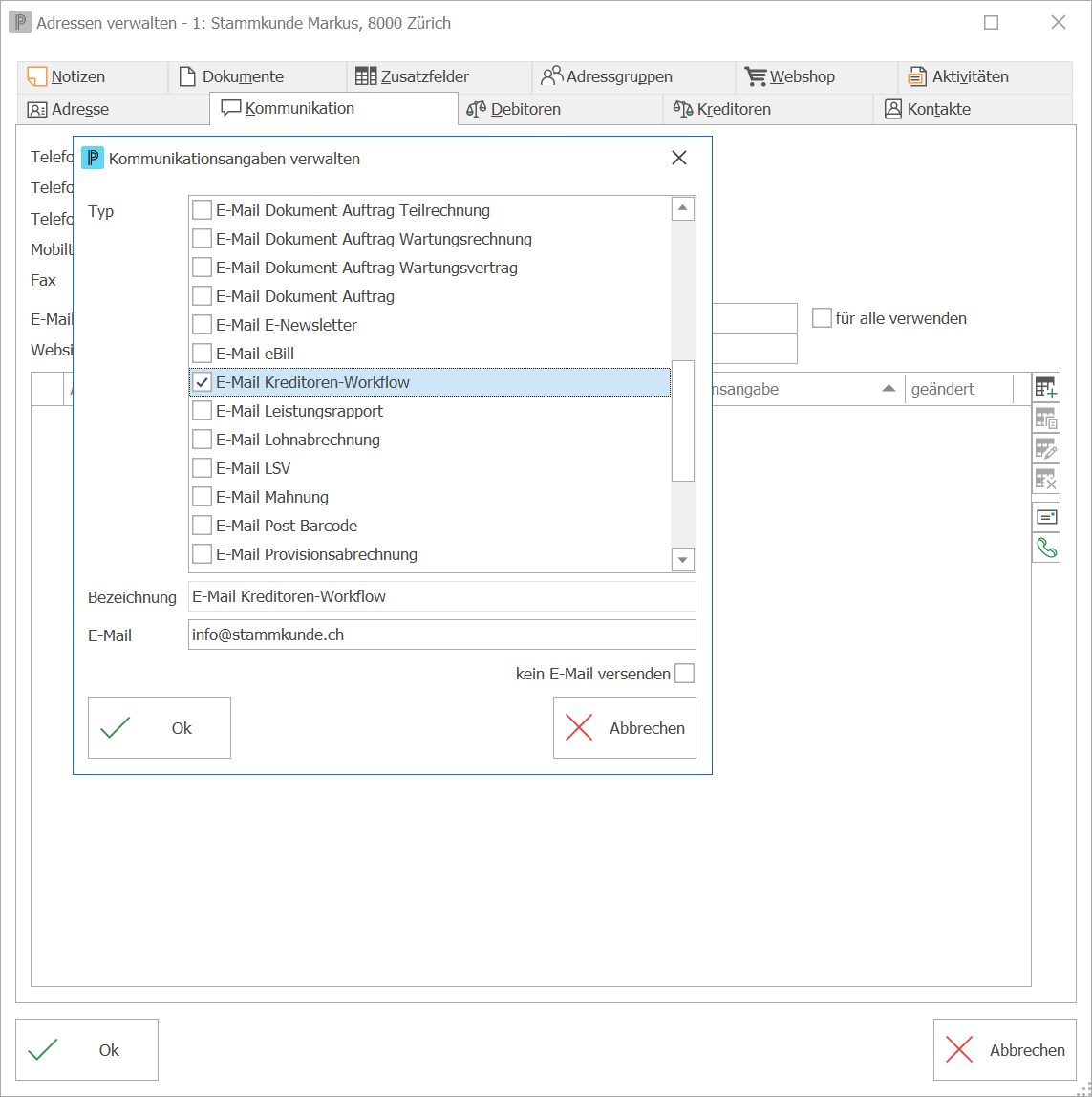
Task: Click Abbrechen in the communication dialog
Action: (x=625, y=727)
